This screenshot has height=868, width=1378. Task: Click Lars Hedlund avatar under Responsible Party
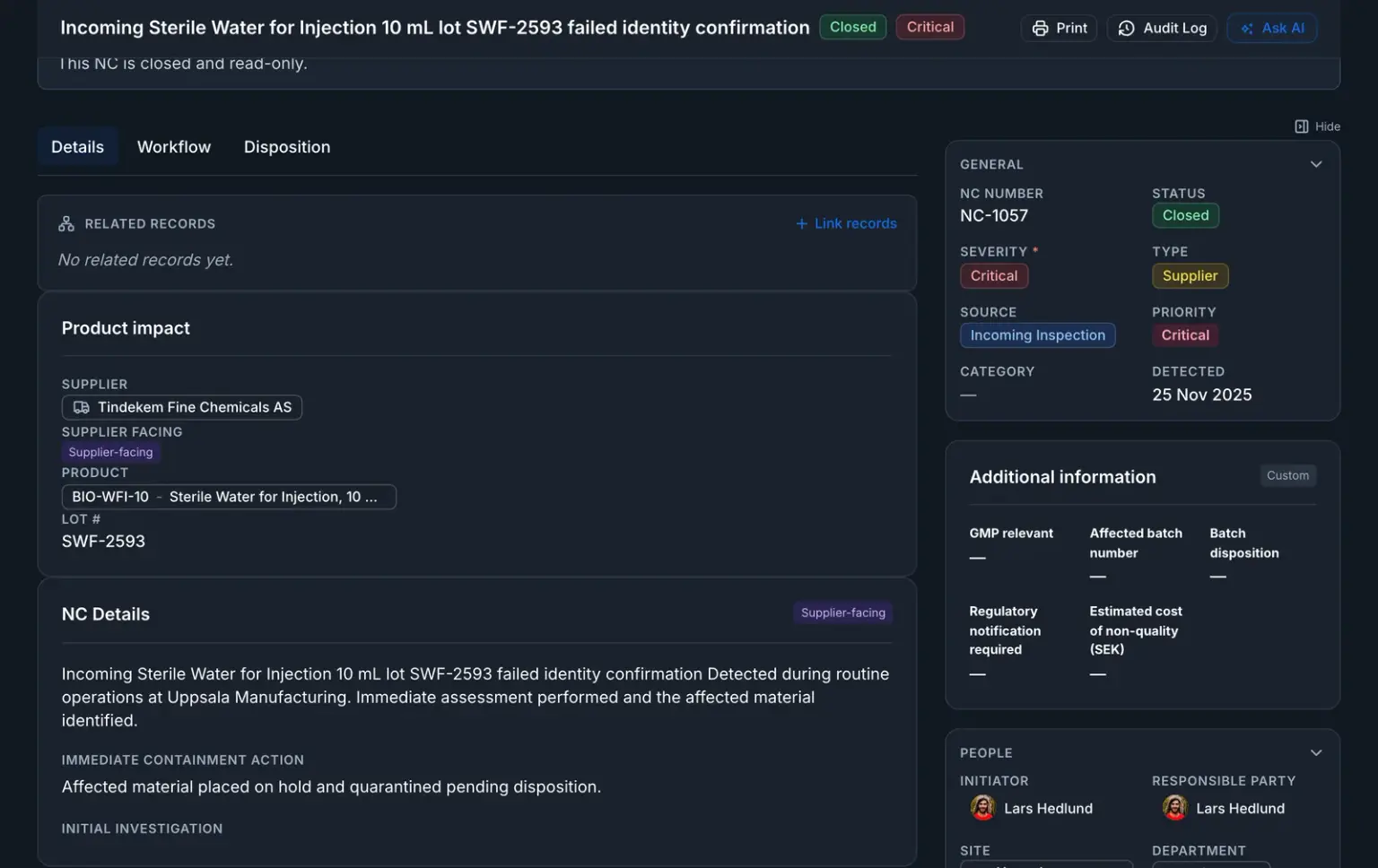[x=1175, y=808]
